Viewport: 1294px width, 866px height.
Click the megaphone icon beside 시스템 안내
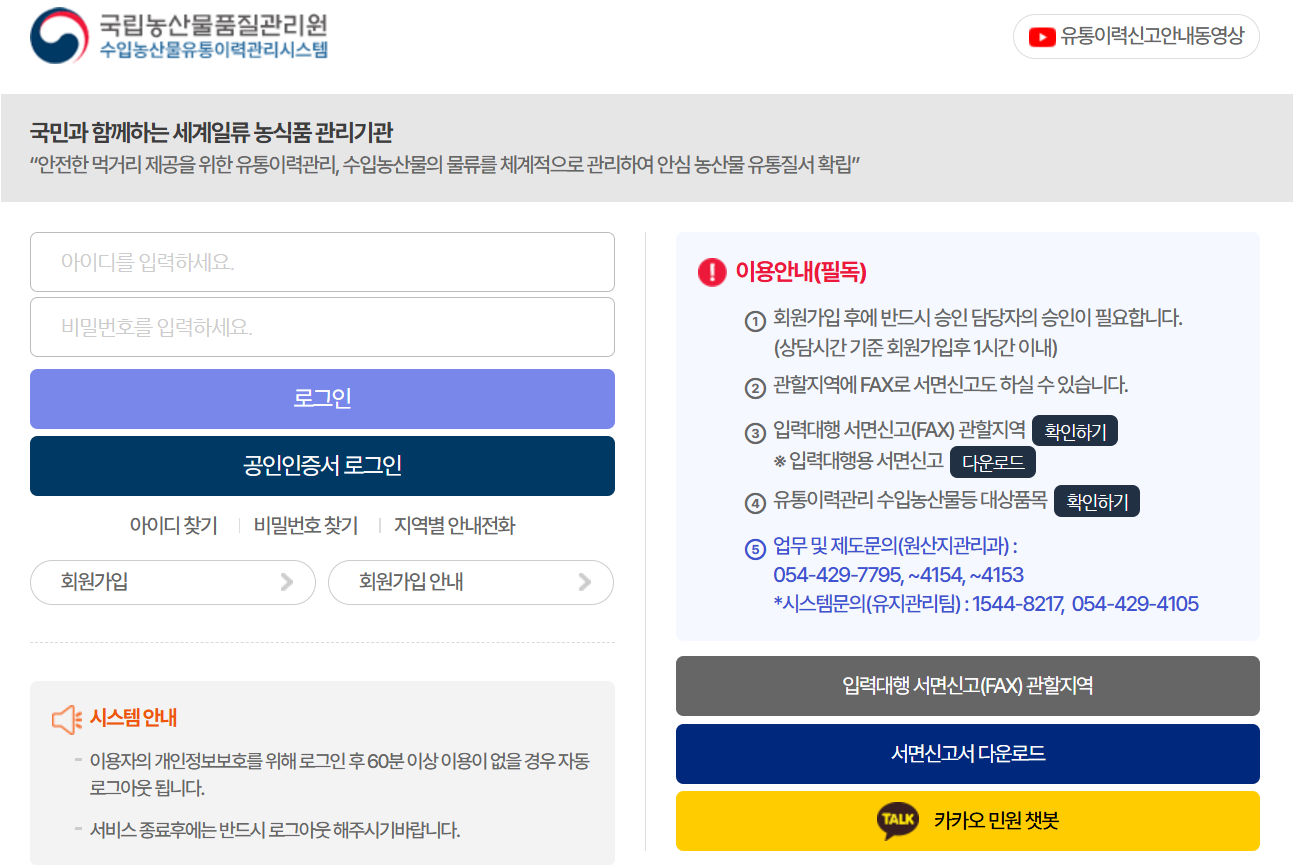point(67,719)
